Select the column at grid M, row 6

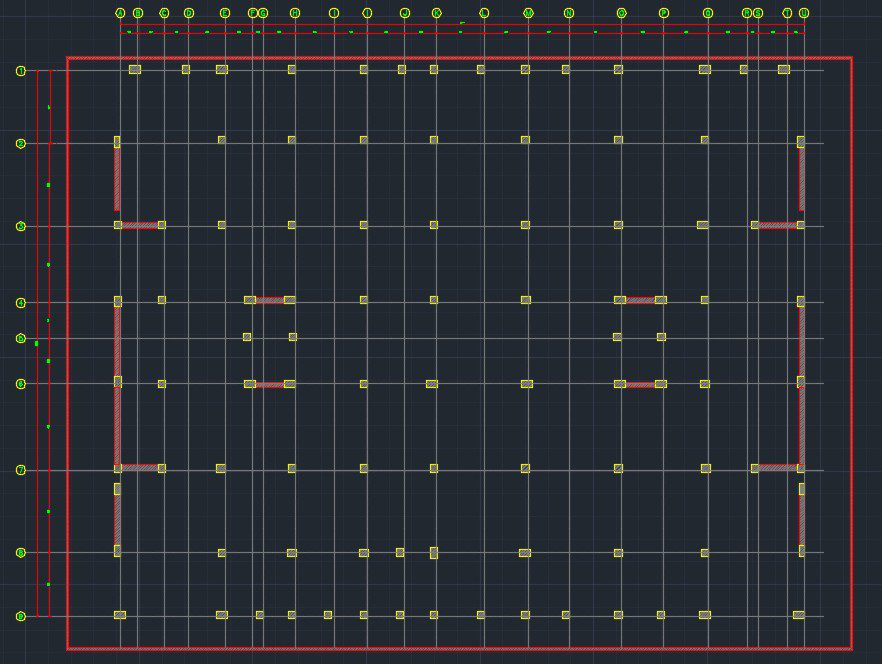pos(526,383)
